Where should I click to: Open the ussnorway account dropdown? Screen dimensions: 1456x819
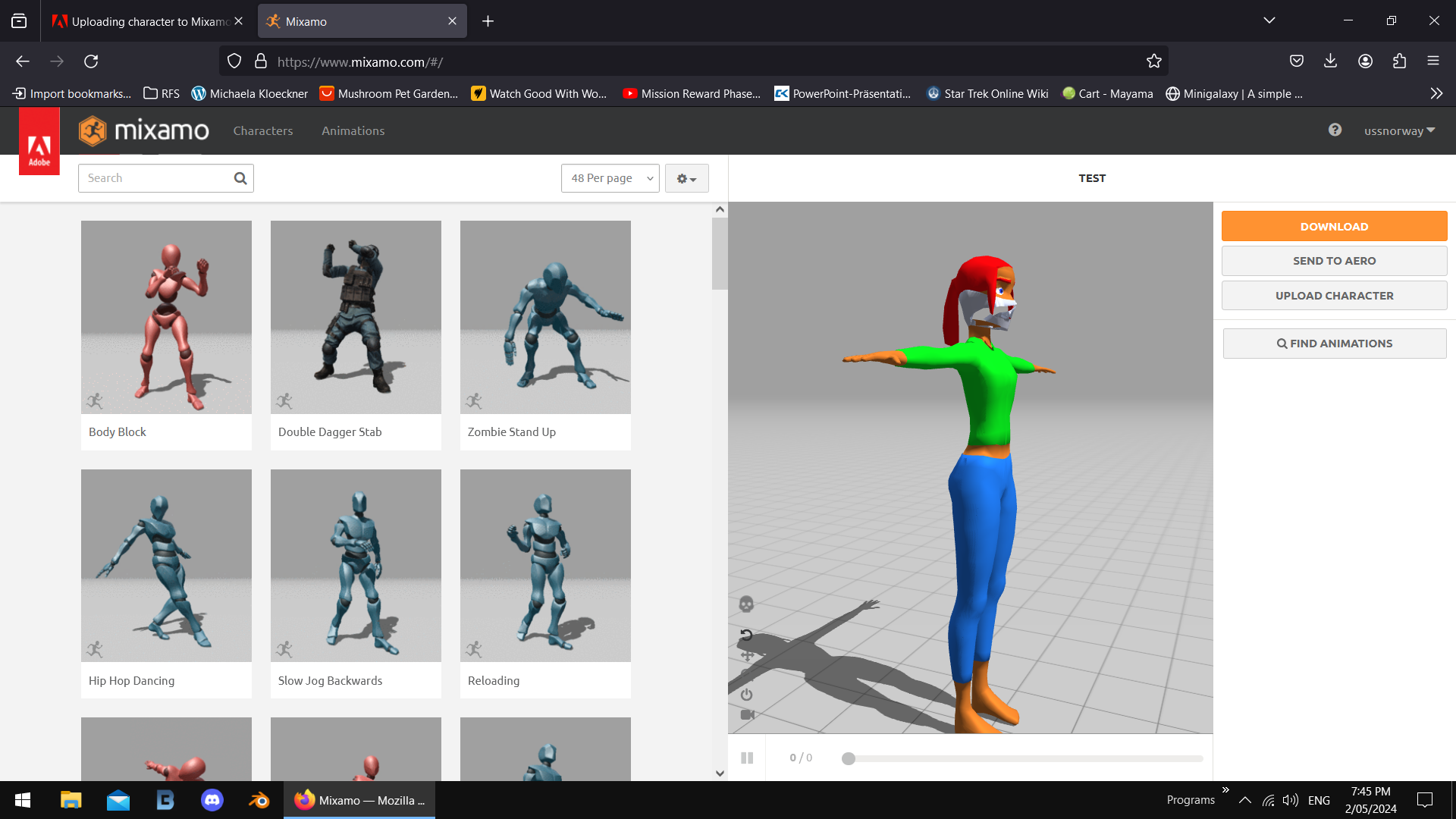[x=1398, y=130]
